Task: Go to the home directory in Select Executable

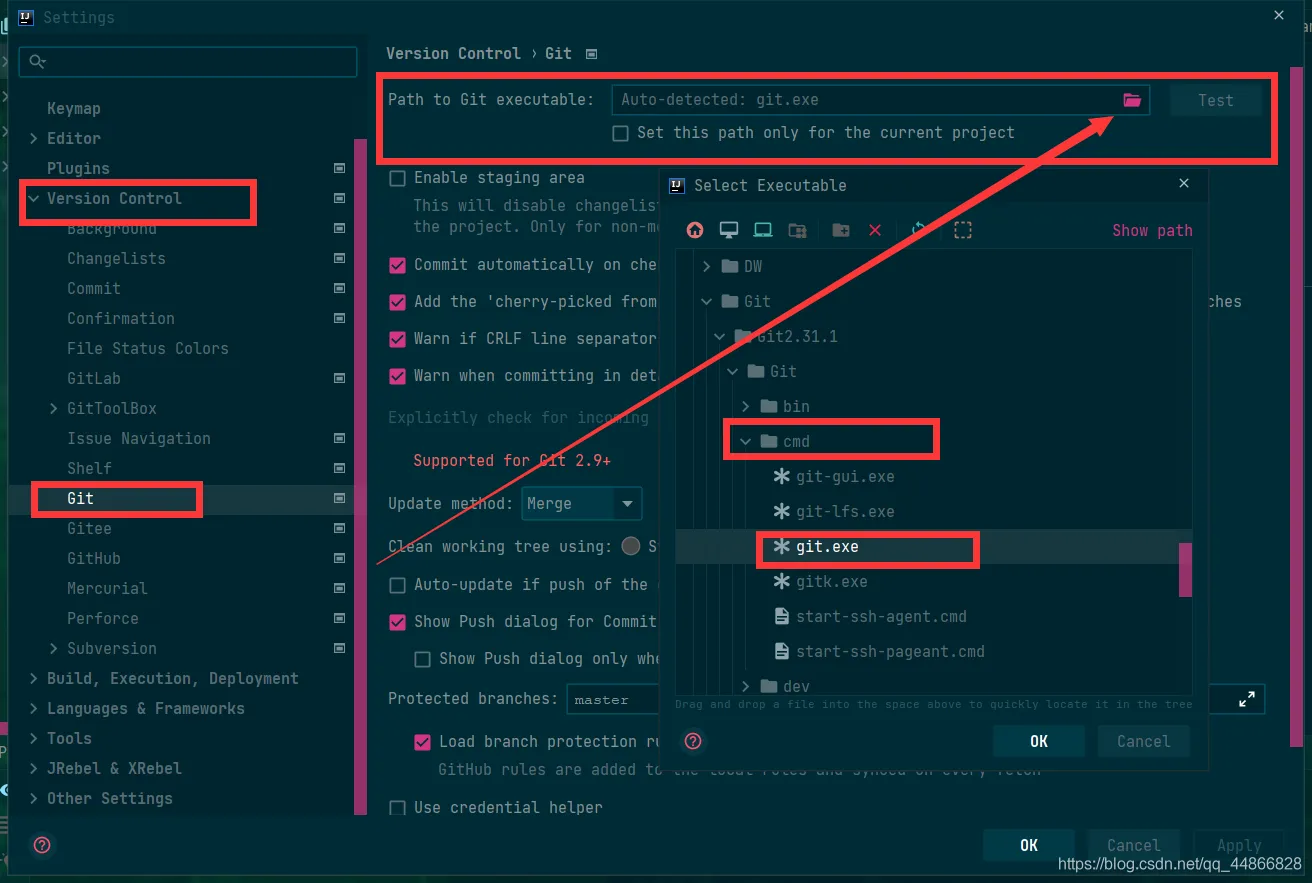Action: [x=695, y=230]
